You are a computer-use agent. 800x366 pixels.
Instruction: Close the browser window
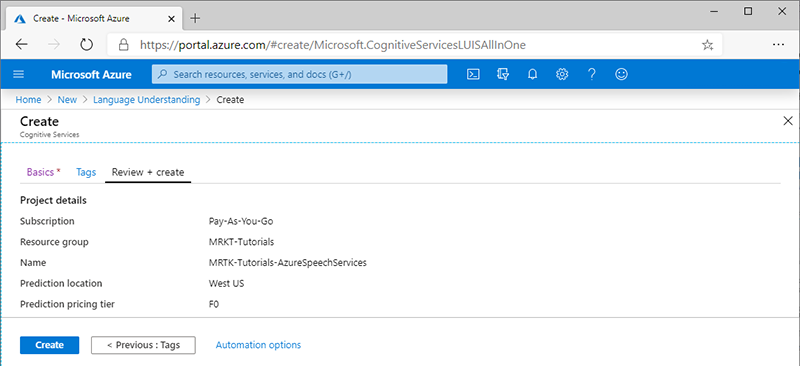(781, 11)
